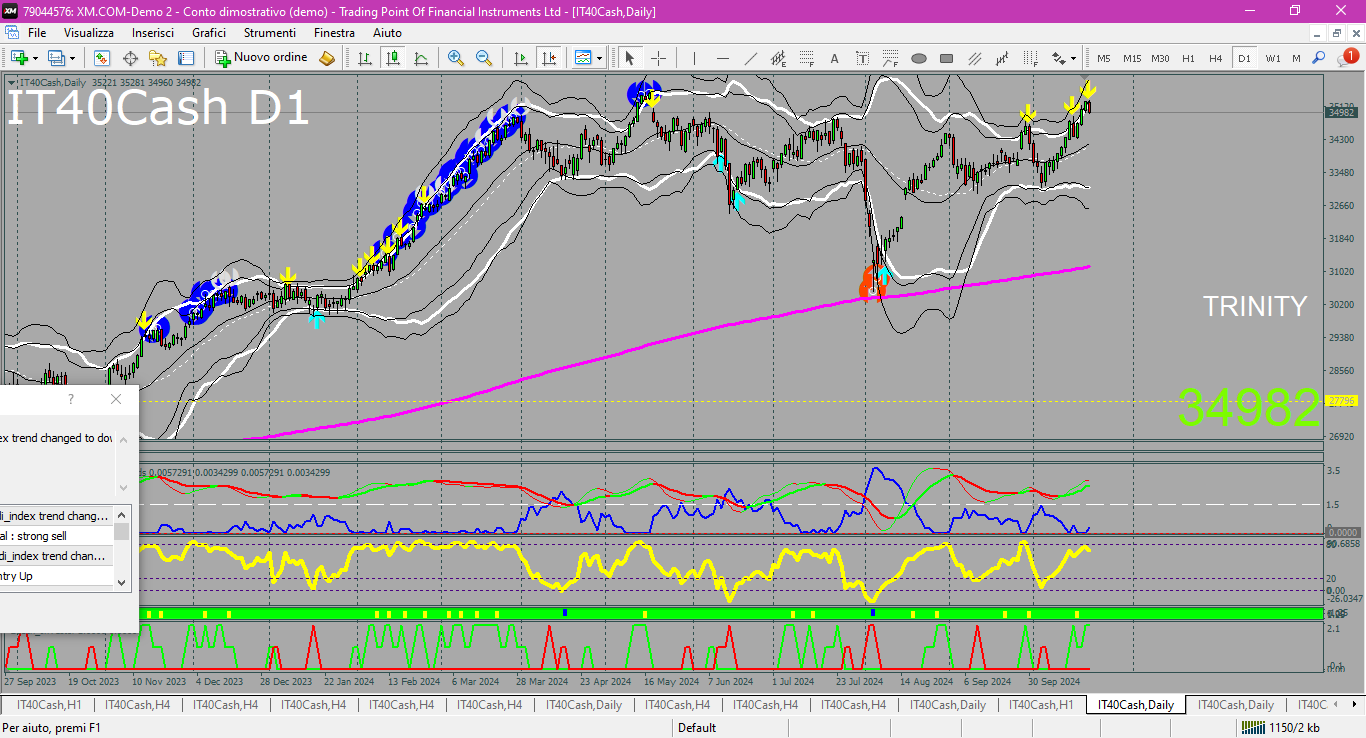
Task: Select the crosshair tool
Action: pyautogui.click(x=658, y=58)
